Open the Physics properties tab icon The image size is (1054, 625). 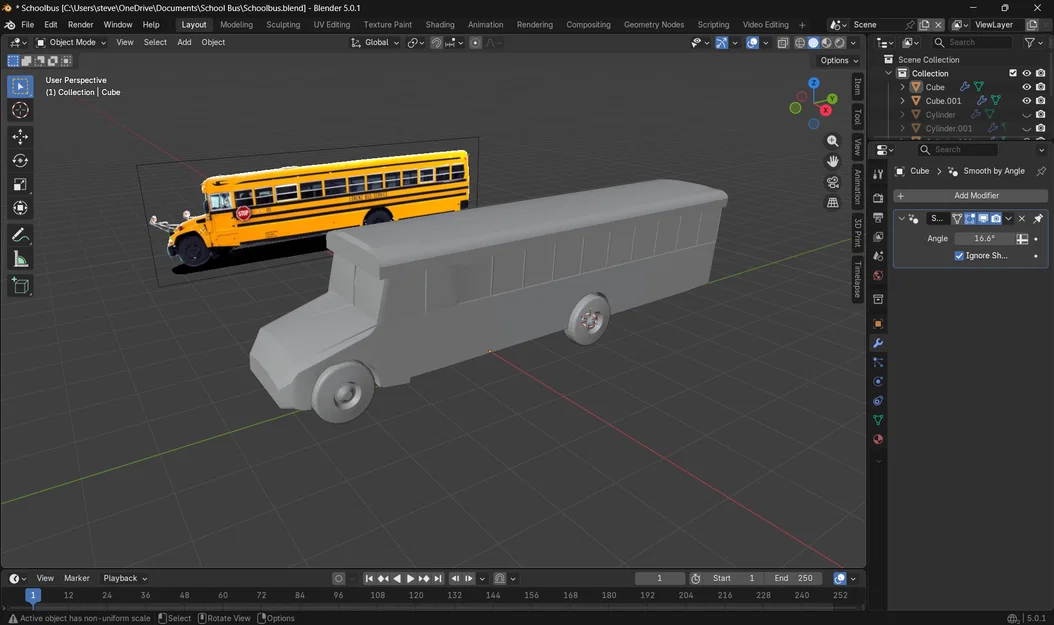point(878,381)
